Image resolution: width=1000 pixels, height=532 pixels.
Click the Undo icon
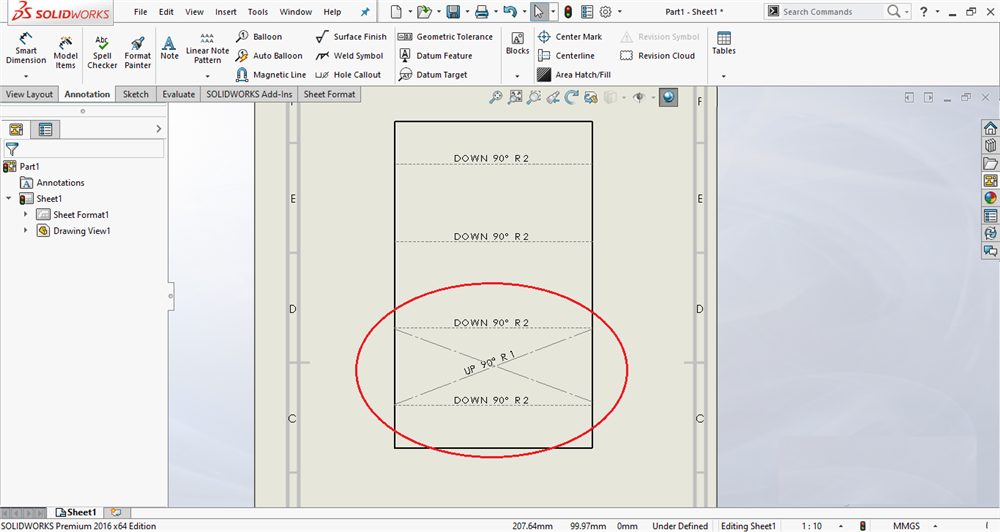tap(510, 11)
